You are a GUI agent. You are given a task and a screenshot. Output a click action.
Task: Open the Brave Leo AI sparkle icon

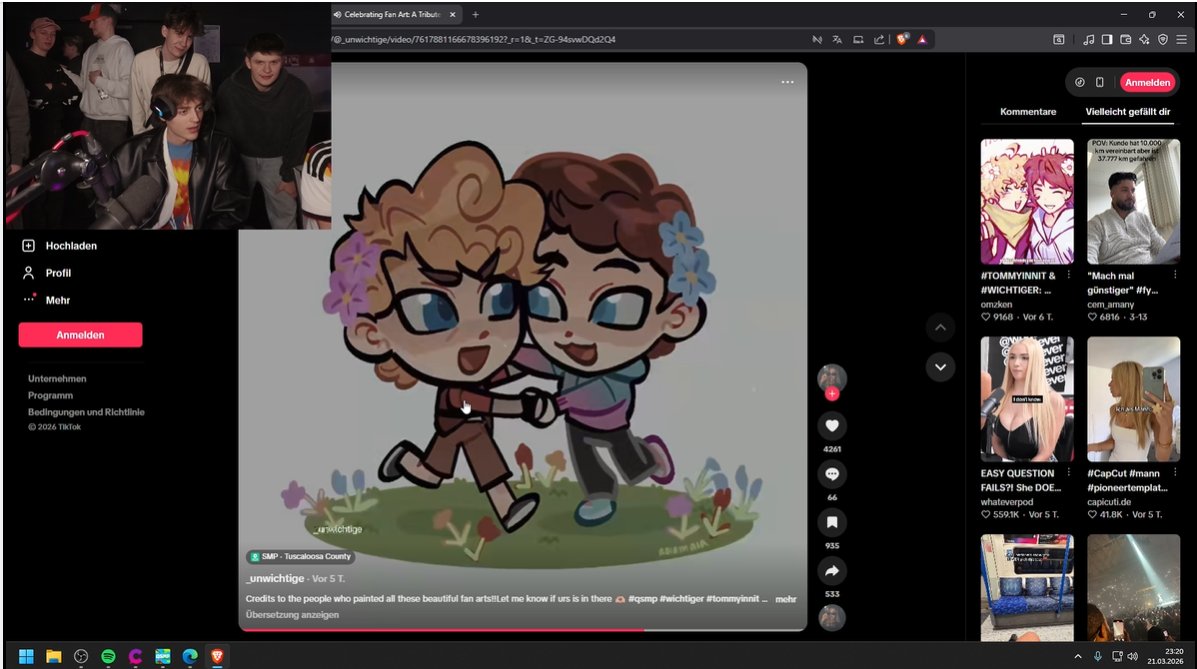pyautogui.click(x=1144, y=39)
